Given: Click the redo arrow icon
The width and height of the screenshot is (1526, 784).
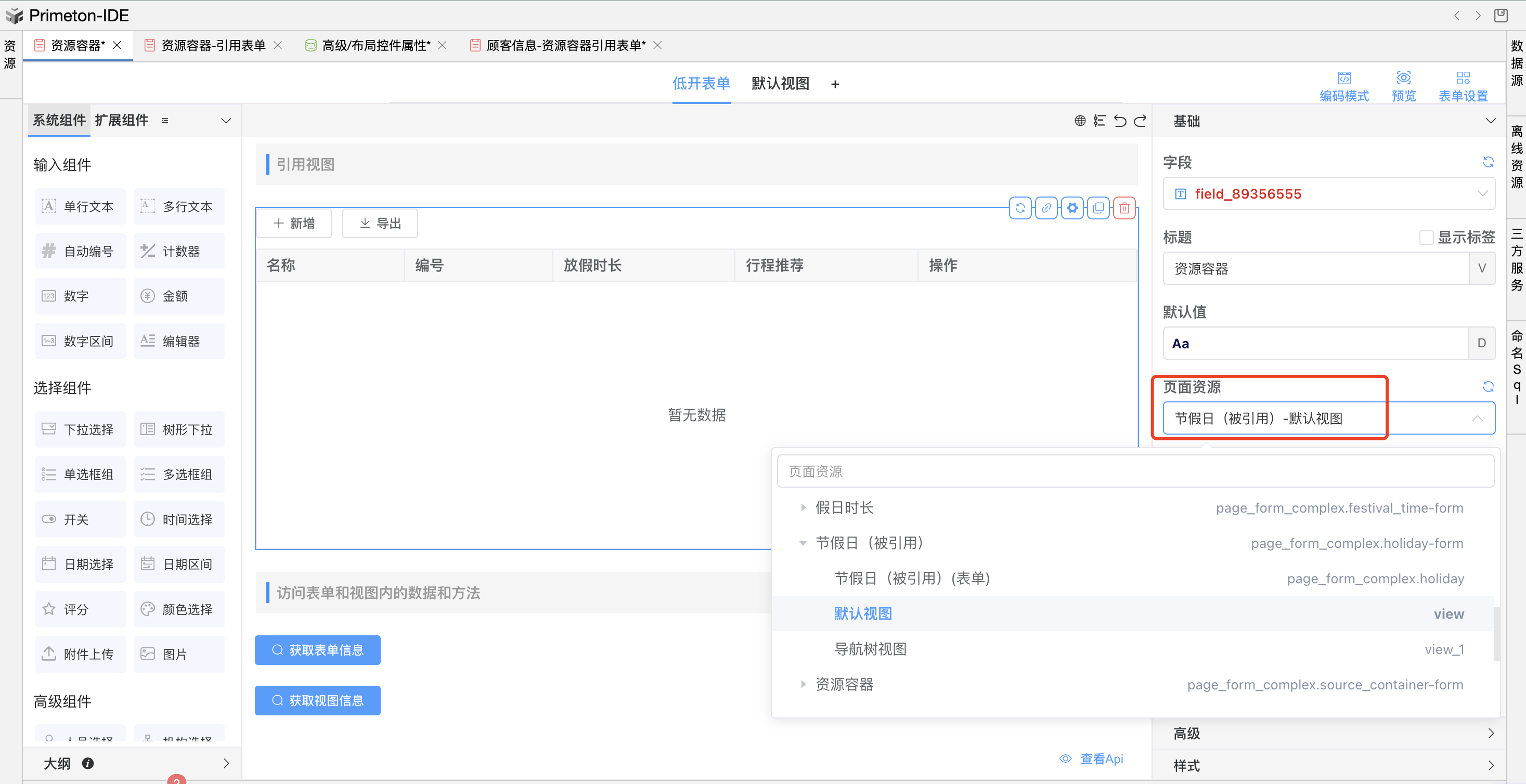Looking at the screenshot, I should pyautogui.click(x=1141, y=121).
